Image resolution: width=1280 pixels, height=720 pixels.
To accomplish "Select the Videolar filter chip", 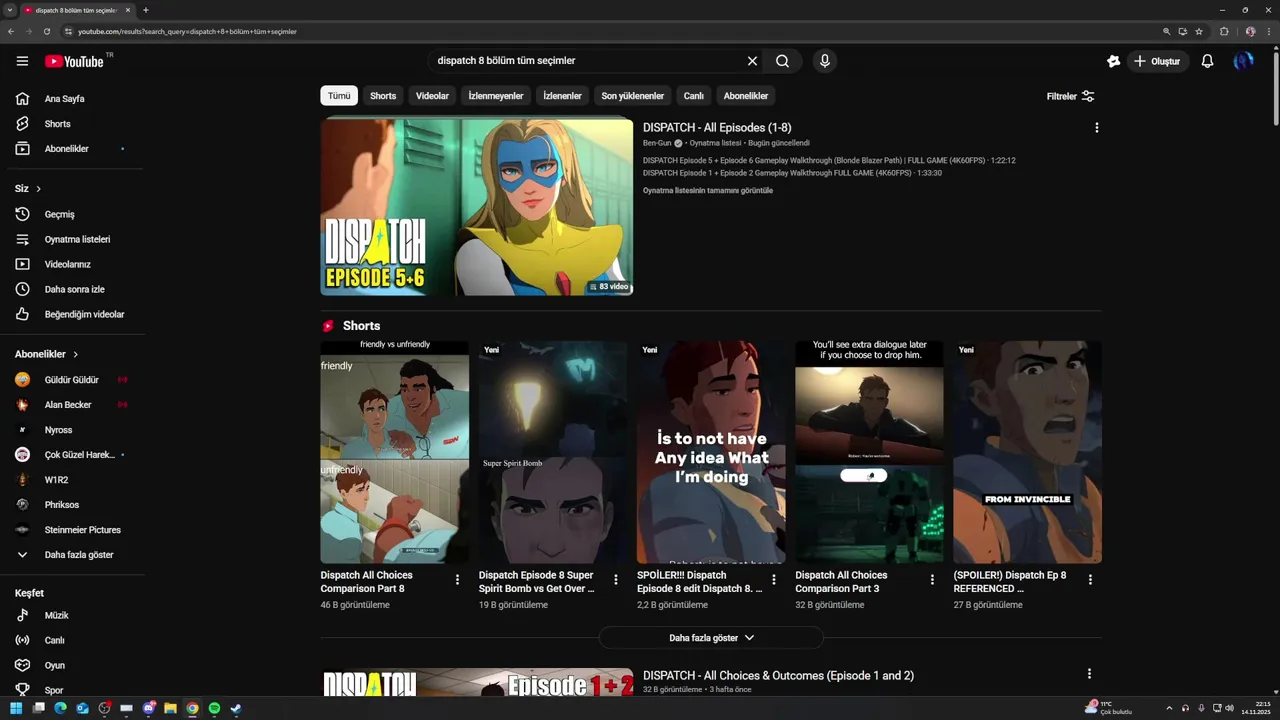I will click(x=432, y=96).
